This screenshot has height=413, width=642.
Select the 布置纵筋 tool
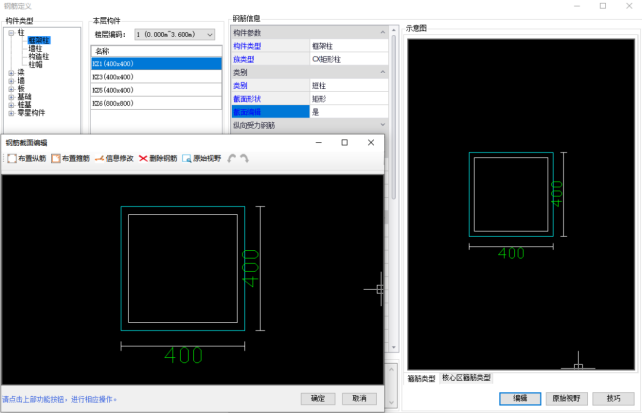point(26,158)
